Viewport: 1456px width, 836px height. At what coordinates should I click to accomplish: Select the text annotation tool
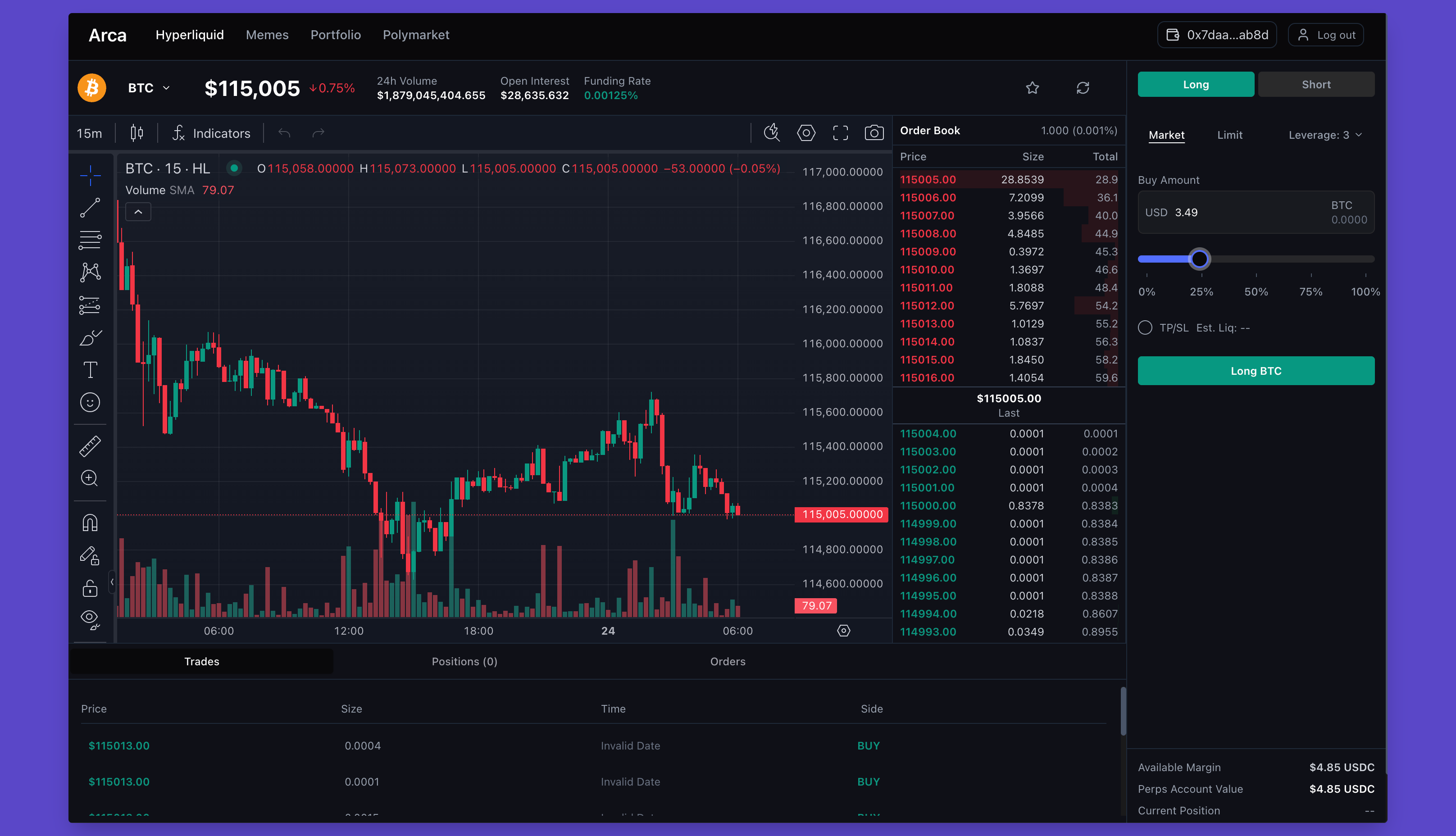pyautogui.click(x=90, y=370)
